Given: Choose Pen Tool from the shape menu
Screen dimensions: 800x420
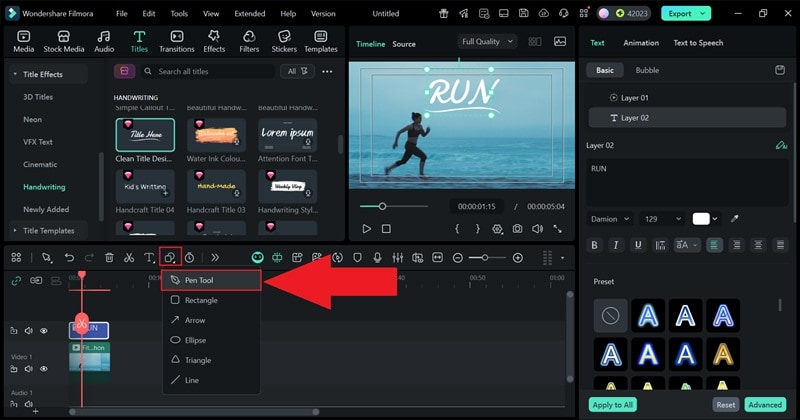Looking at the screenshot, I should click(x=211, y=280).
